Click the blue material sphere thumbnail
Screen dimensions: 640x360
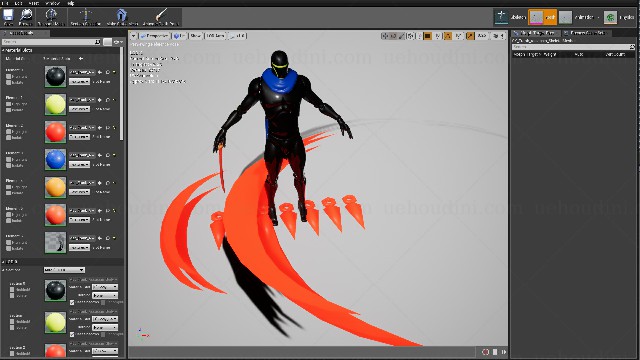(x=55, y=159)
